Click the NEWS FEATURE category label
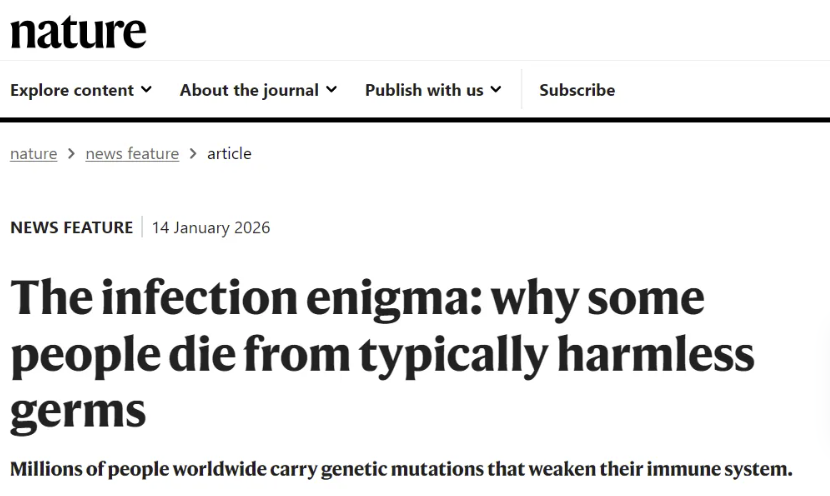This screenshot has width=830, height=496. point(71,227)
